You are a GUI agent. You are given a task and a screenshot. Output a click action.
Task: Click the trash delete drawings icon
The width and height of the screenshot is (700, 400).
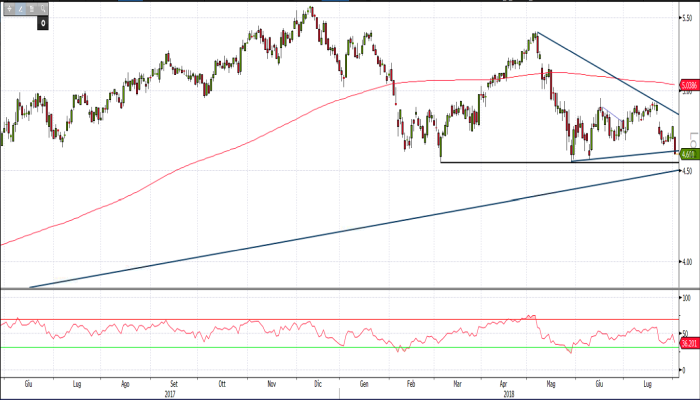32,8
